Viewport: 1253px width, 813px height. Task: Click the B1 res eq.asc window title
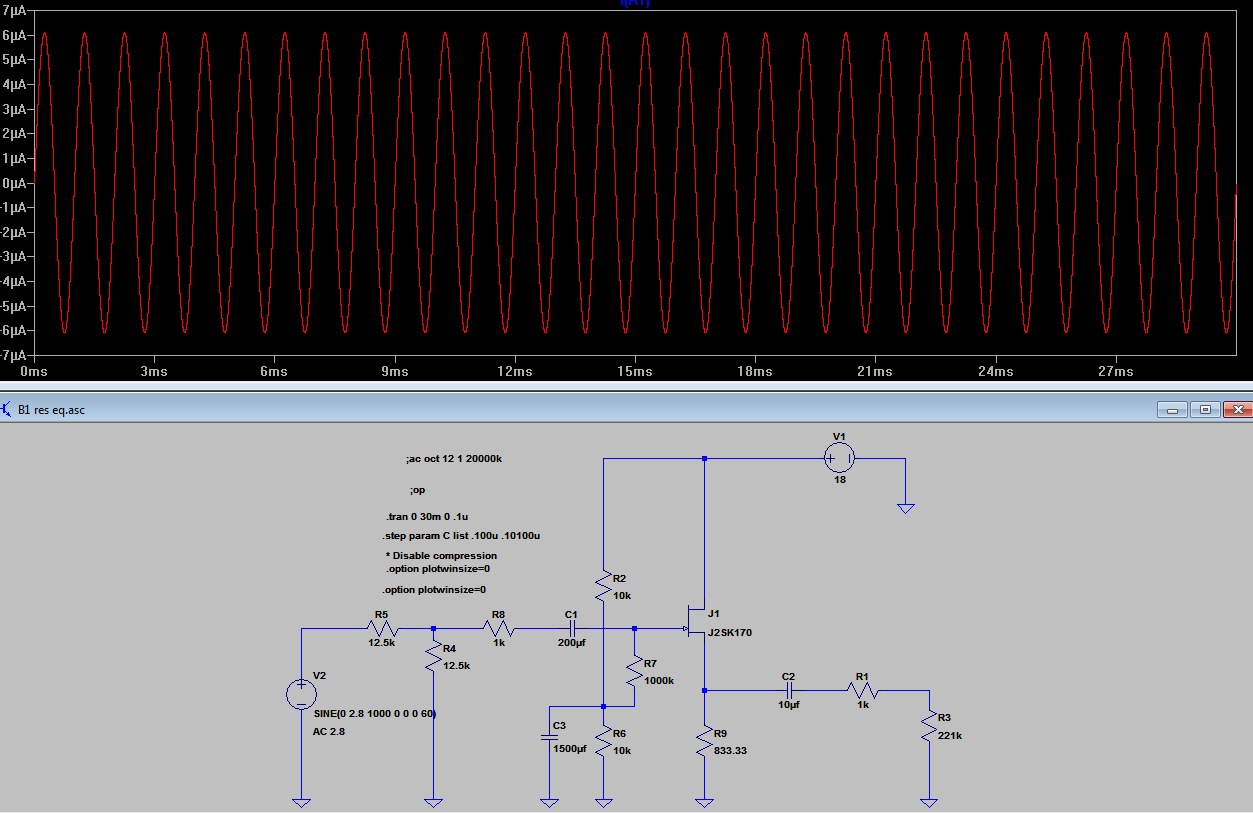pyautogui.click(x=51, y=410)
